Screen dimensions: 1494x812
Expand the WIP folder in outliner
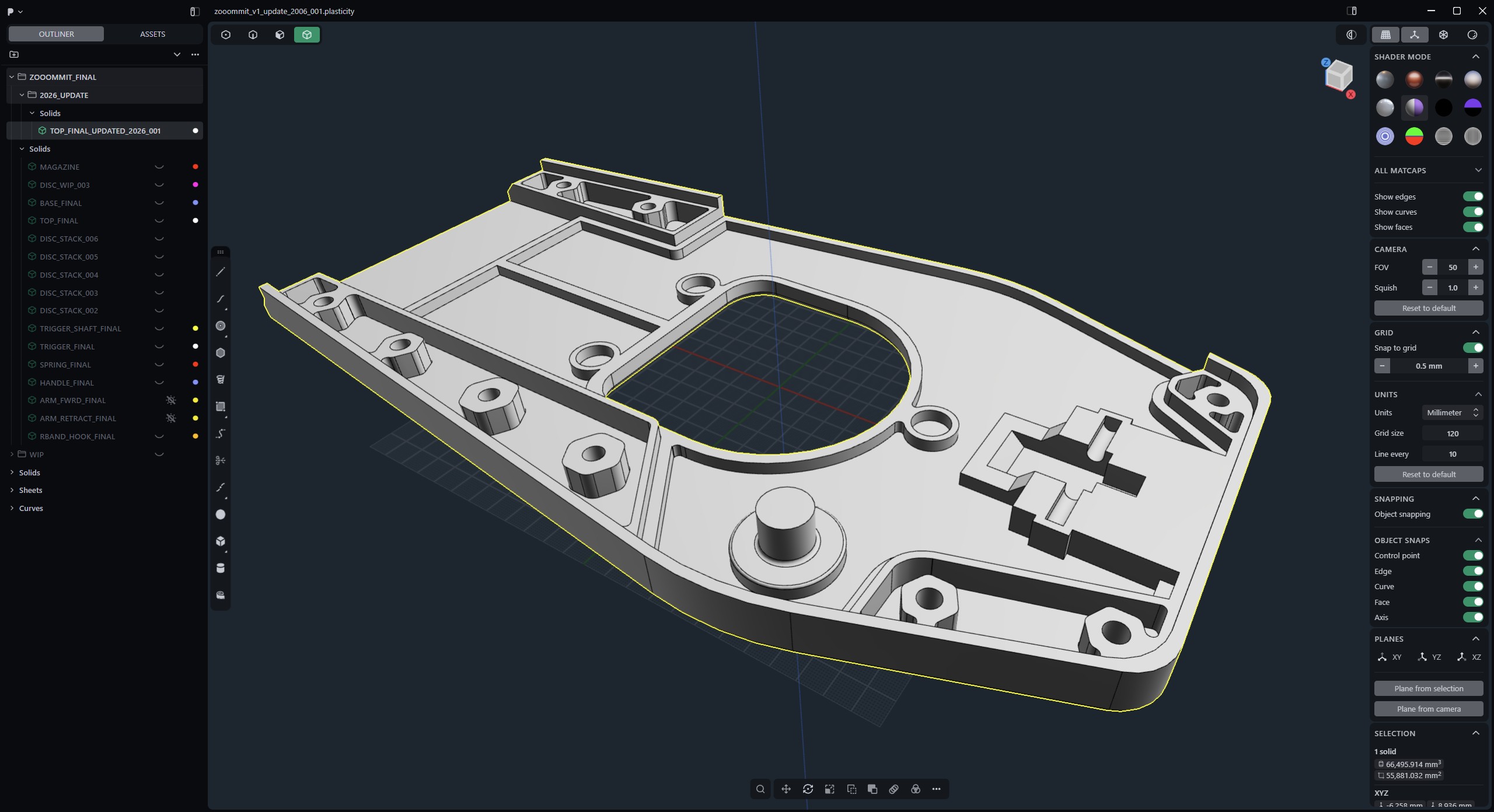click(x=12, y=454)
